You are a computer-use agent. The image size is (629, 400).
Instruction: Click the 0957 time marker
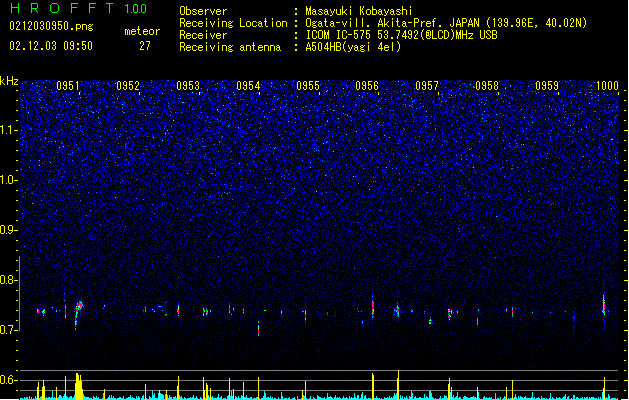tap(427, 85)
